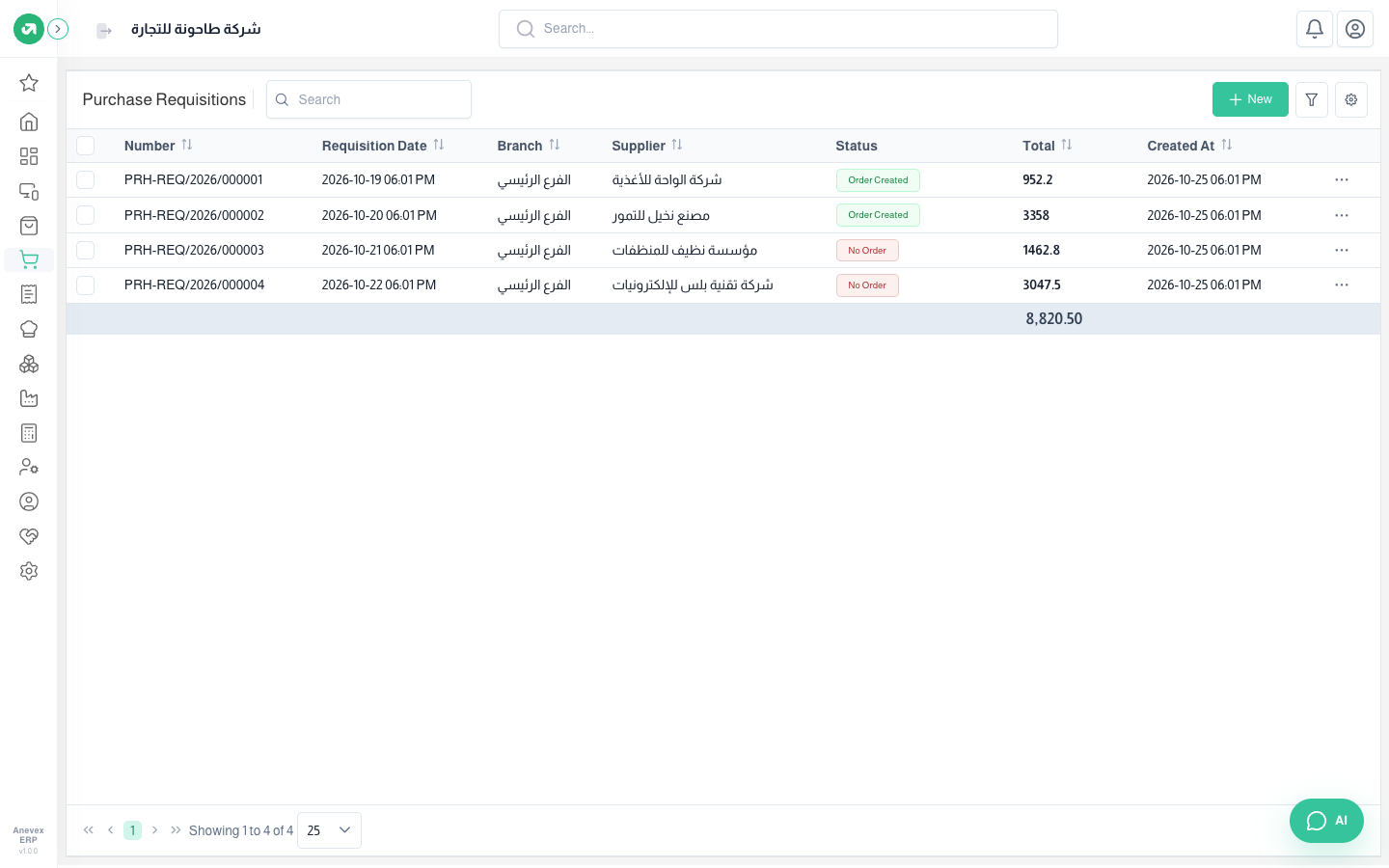Open the AI chat assistant
The image size is (1389, 868).
1326,821
